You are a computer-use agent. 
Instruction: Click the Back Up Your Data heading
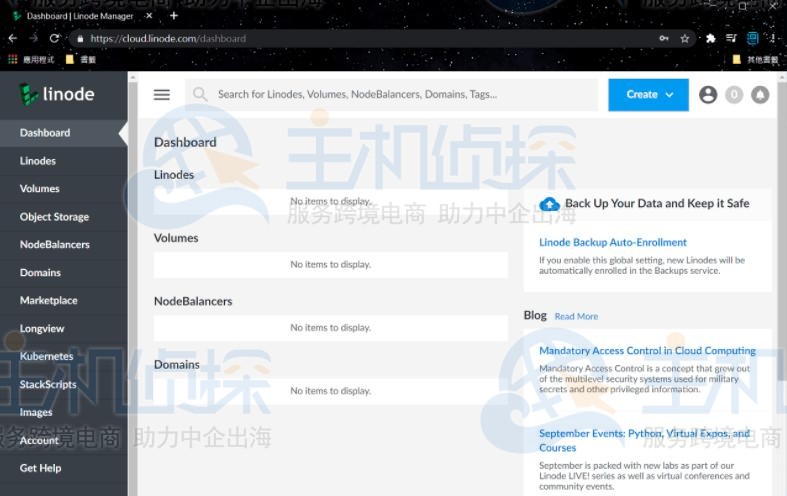tap(657, 203)
